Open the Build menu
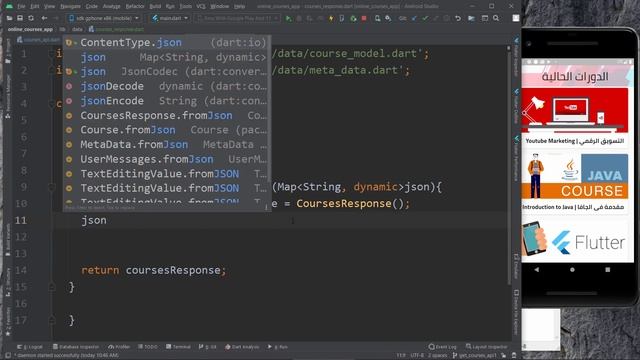 155,7
